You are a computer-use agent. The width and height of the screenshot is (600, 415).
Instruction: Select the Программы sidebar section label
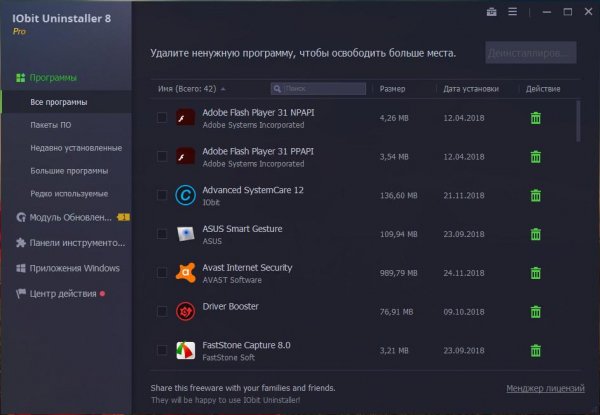[53, 78]
